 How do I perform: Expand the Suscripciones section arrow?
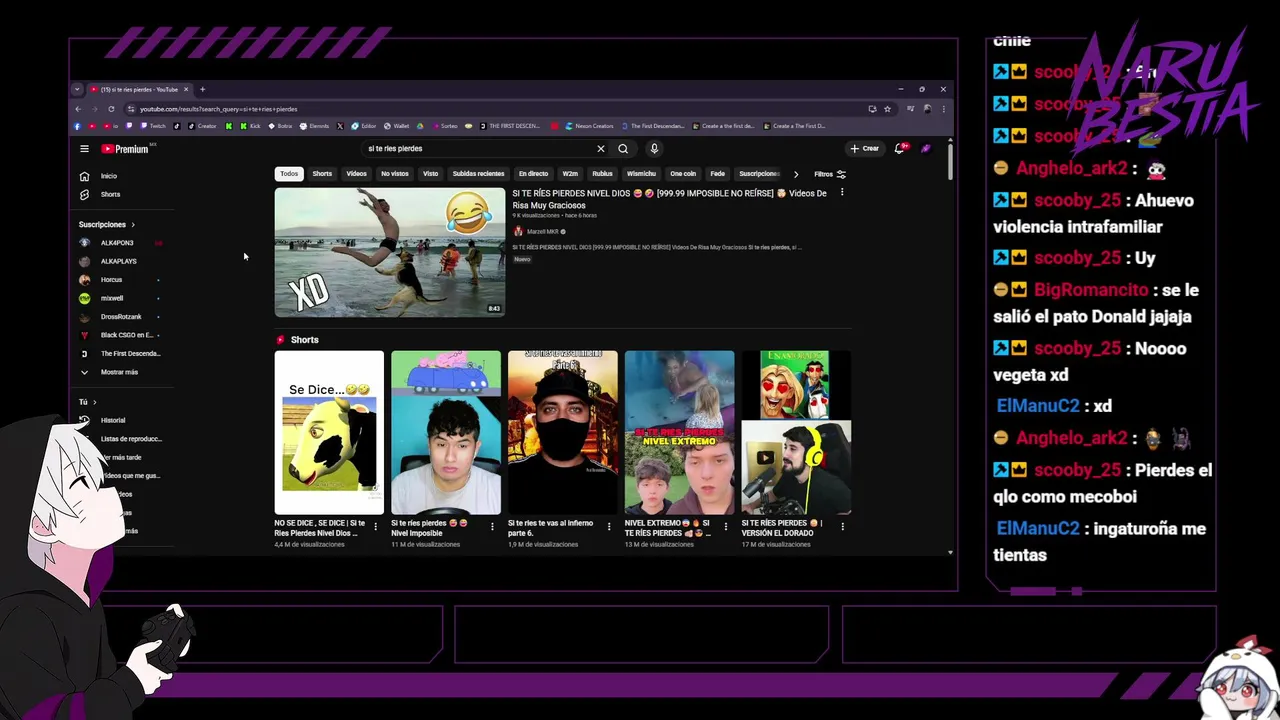tap(132, 225)
